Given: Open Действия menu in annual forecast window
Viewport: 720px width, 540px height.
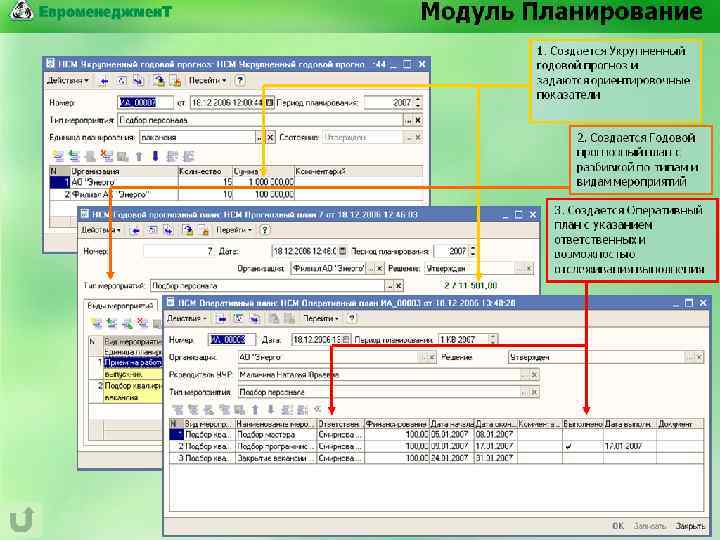Looking at the screenshot, I should pyautogui.click(x=67, y=81).
